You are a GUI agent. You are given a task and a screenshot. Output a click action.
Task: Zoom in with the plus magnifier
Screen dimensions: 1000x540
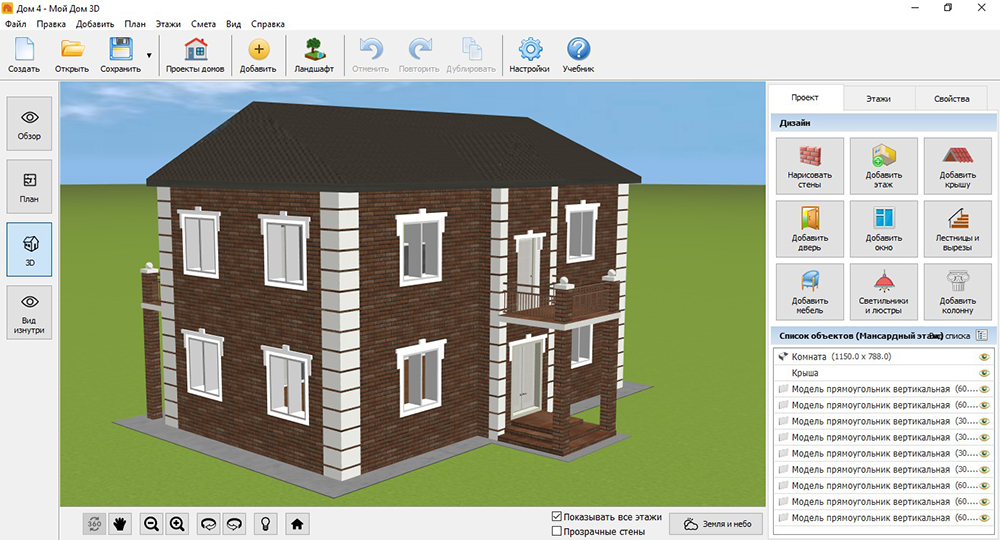point(177,524)
